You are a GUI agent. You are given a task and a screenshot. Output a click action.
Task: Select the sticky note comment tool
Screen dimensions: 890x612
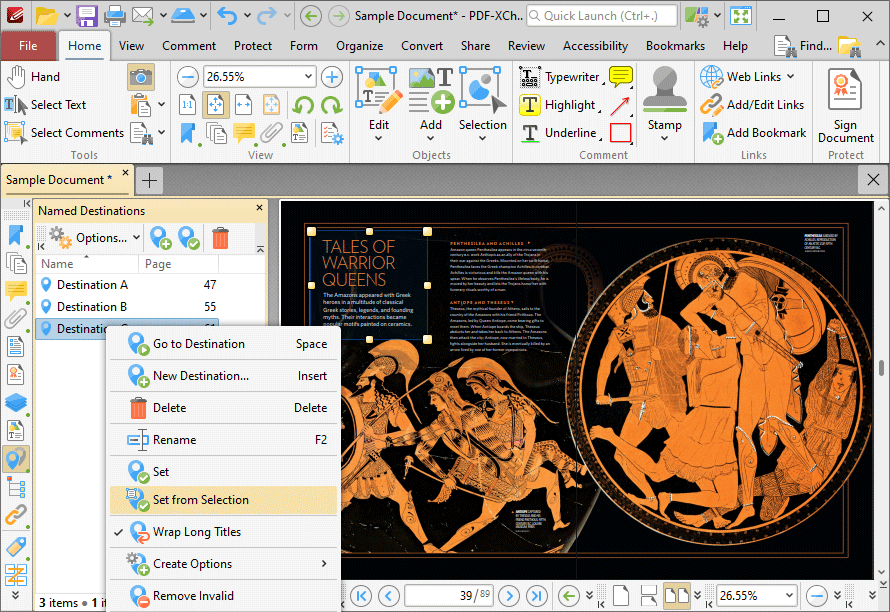pyautogui.click(x=620, y=77)
